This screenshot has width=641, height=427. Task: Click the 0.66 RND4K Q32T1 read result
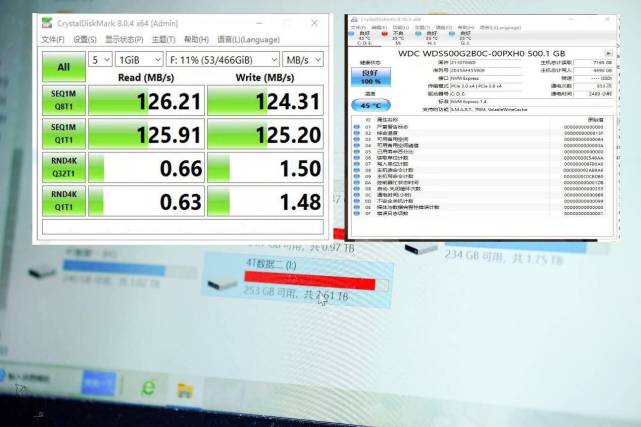146,168
